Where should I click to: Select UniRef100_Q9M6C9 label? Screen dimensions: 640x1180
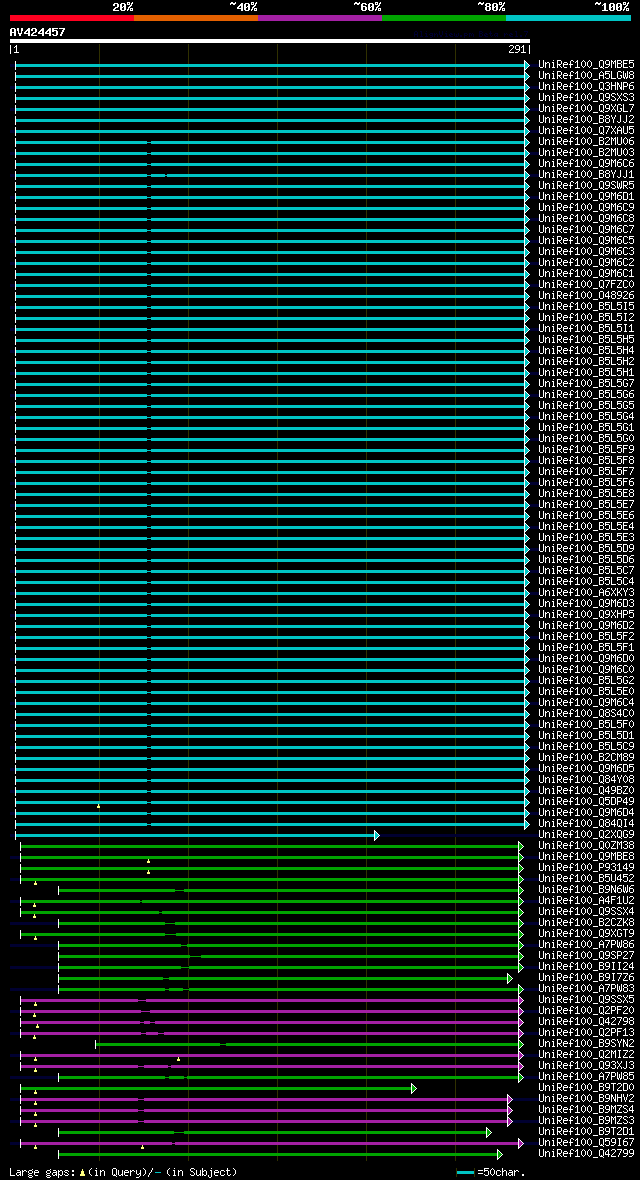(x=587, y=208)
